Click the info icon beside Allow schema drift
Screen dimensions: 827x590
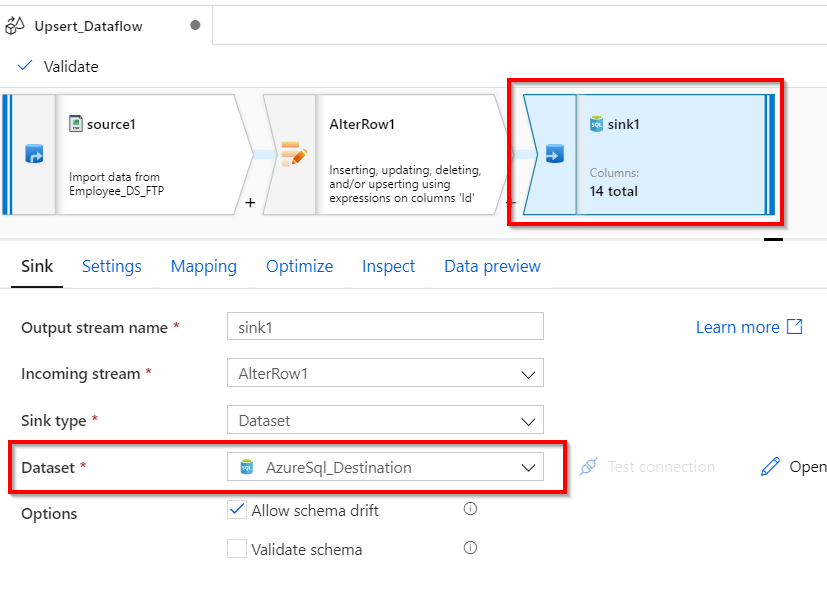[470, 509]
